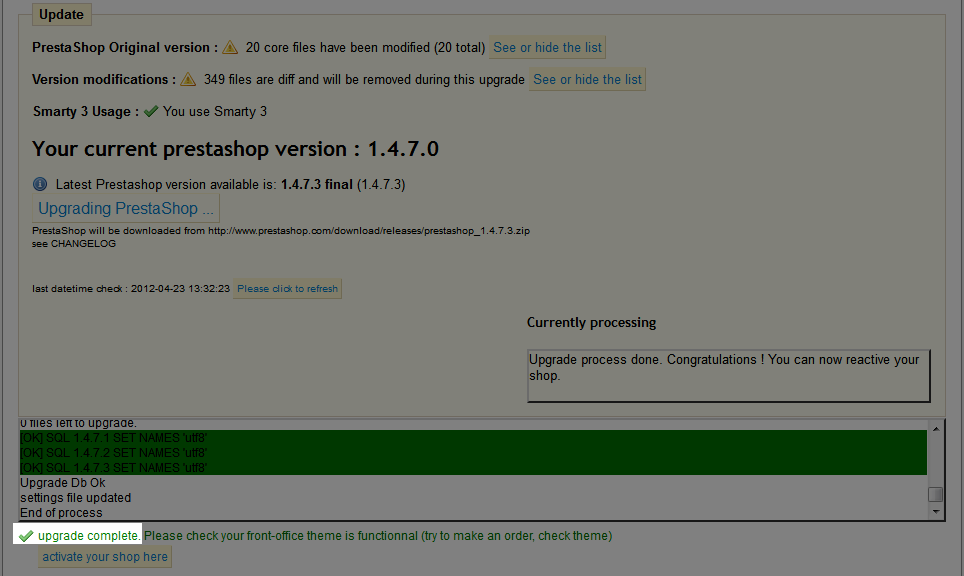Image resolution: width=964 pixels, height=576 pixels.
Task: Click the log panel scrollbar thumb
Action: coord(935,494)
